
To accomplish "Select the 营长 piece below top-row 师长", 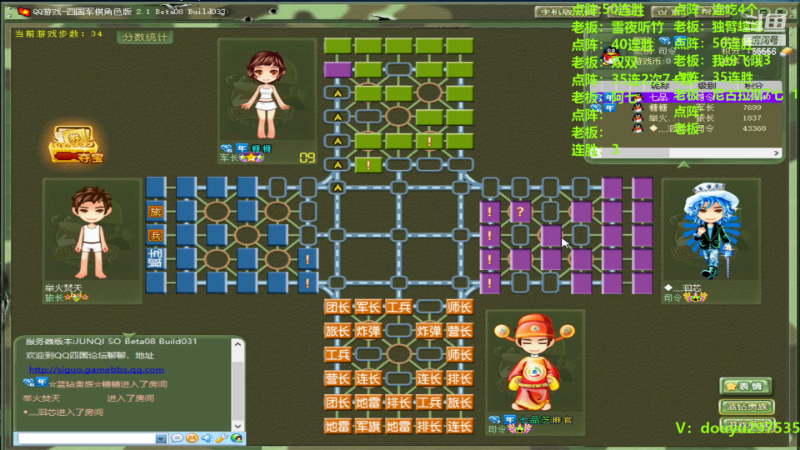I will click(x=459, y=331).
